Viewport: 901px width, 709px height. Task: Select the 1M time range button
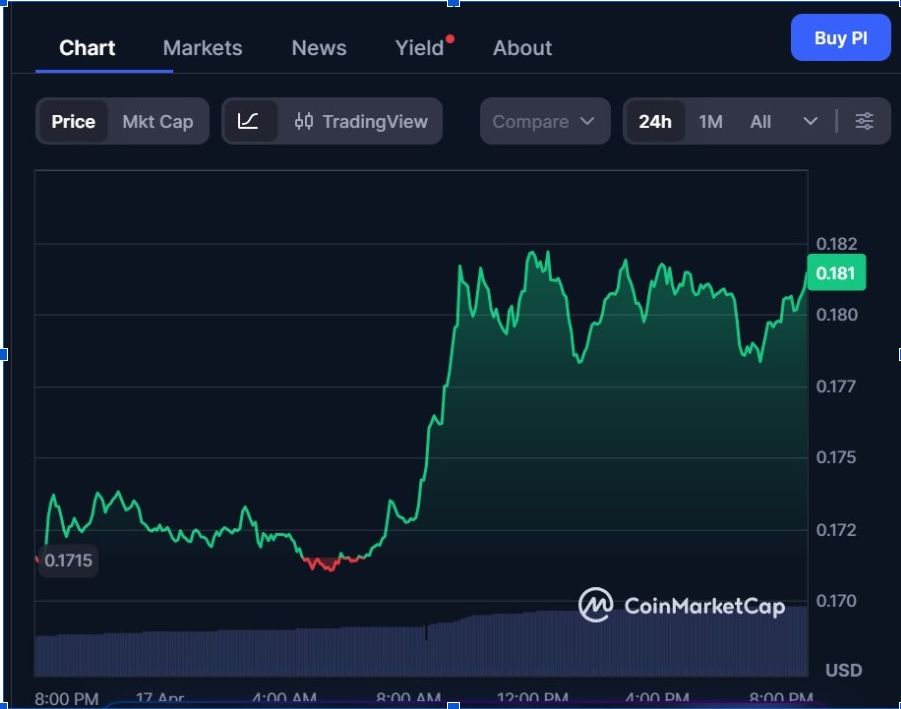(x=710, y=121)
